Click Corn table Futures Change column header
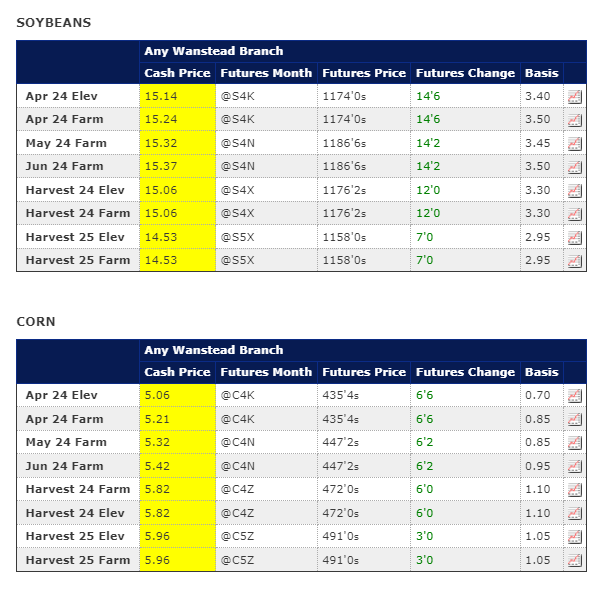616x592 pixels. [465, 372]
